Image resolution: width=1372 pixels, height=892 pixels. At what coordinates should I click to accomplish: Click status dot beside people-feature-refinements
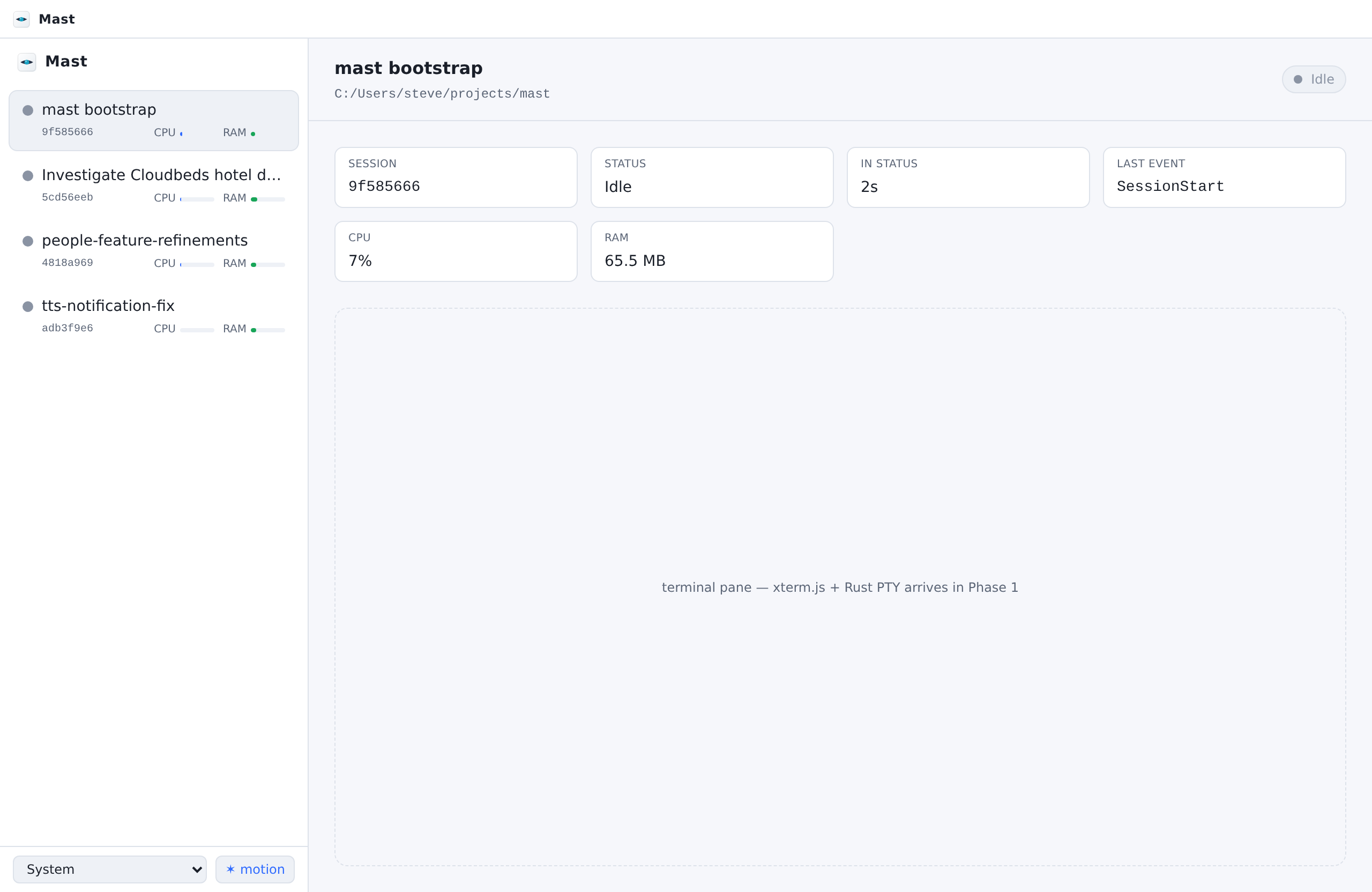[28, 241]
